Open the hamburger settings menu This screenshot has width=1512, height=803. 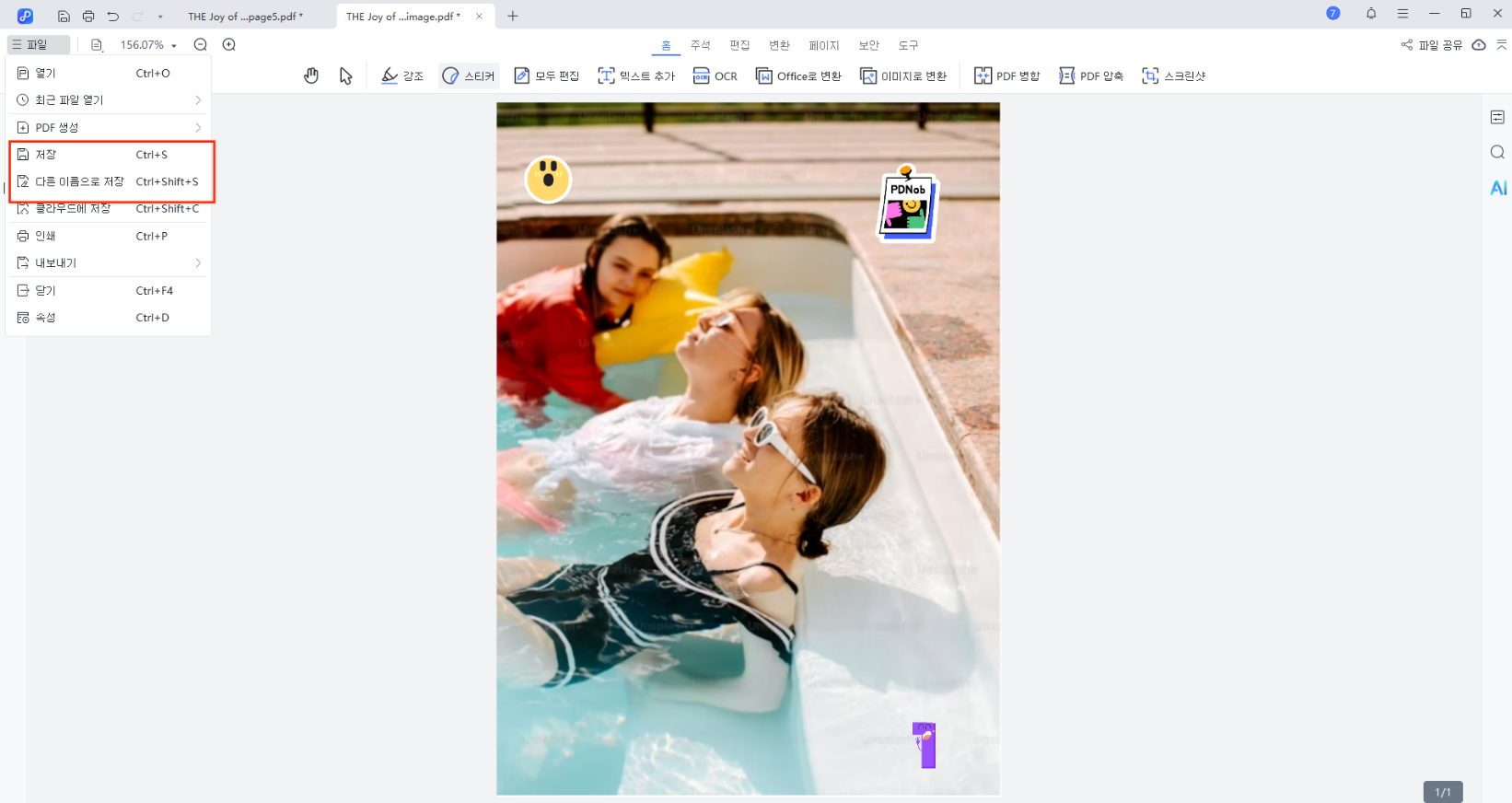(x=1402, y=13)
